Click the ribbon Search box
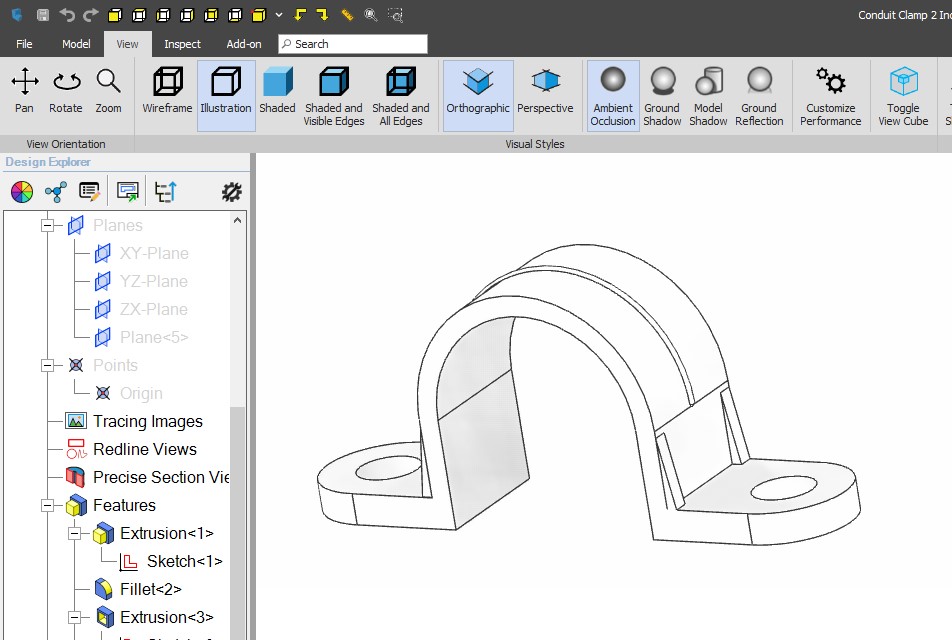The height and width of the screenshot is (640, 952). (353, 44)
